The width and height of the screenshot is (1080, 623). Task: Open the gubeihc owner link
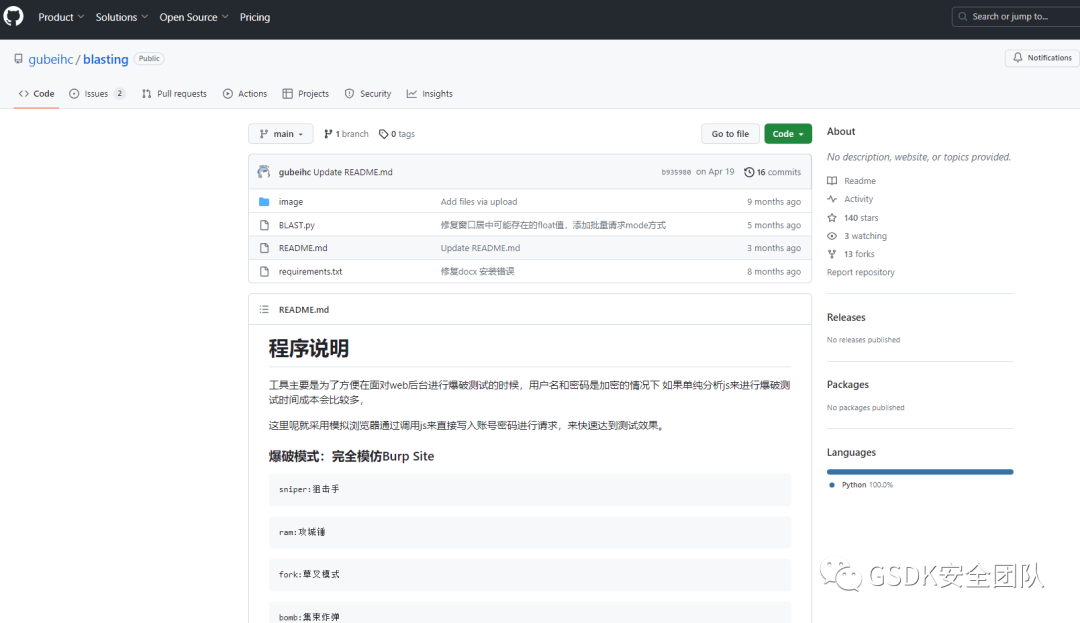pyautogui.click(x=50, y=59)
